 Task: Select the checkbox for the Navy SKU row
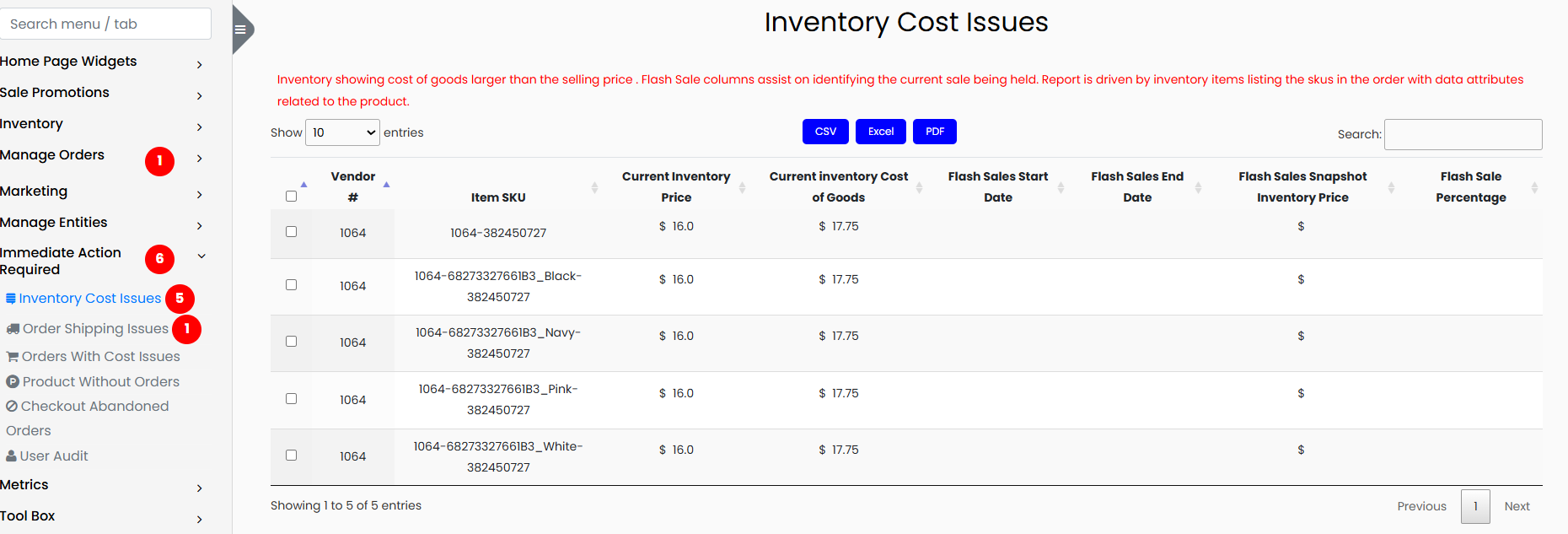pos(291,342)
